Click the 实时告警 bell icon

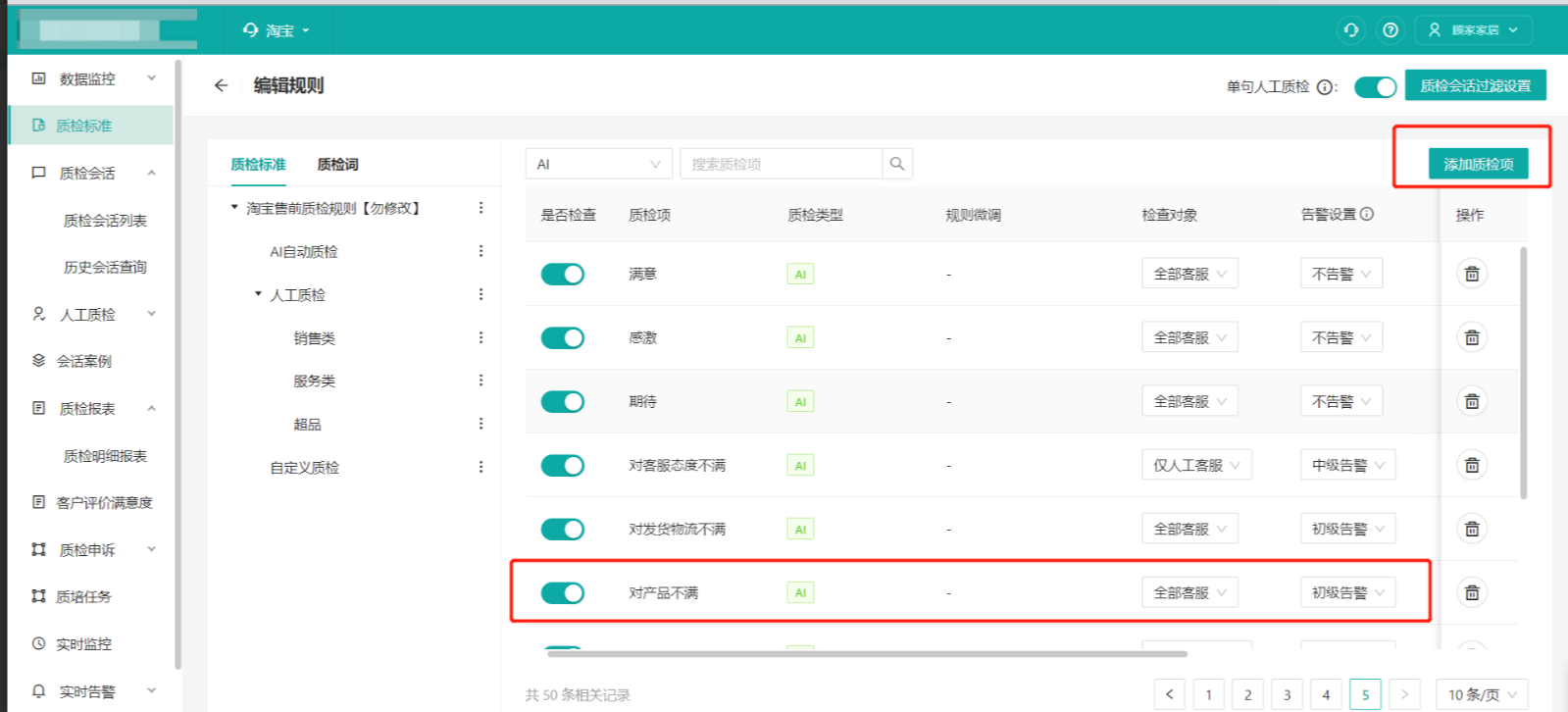click(x=38, y=690)
